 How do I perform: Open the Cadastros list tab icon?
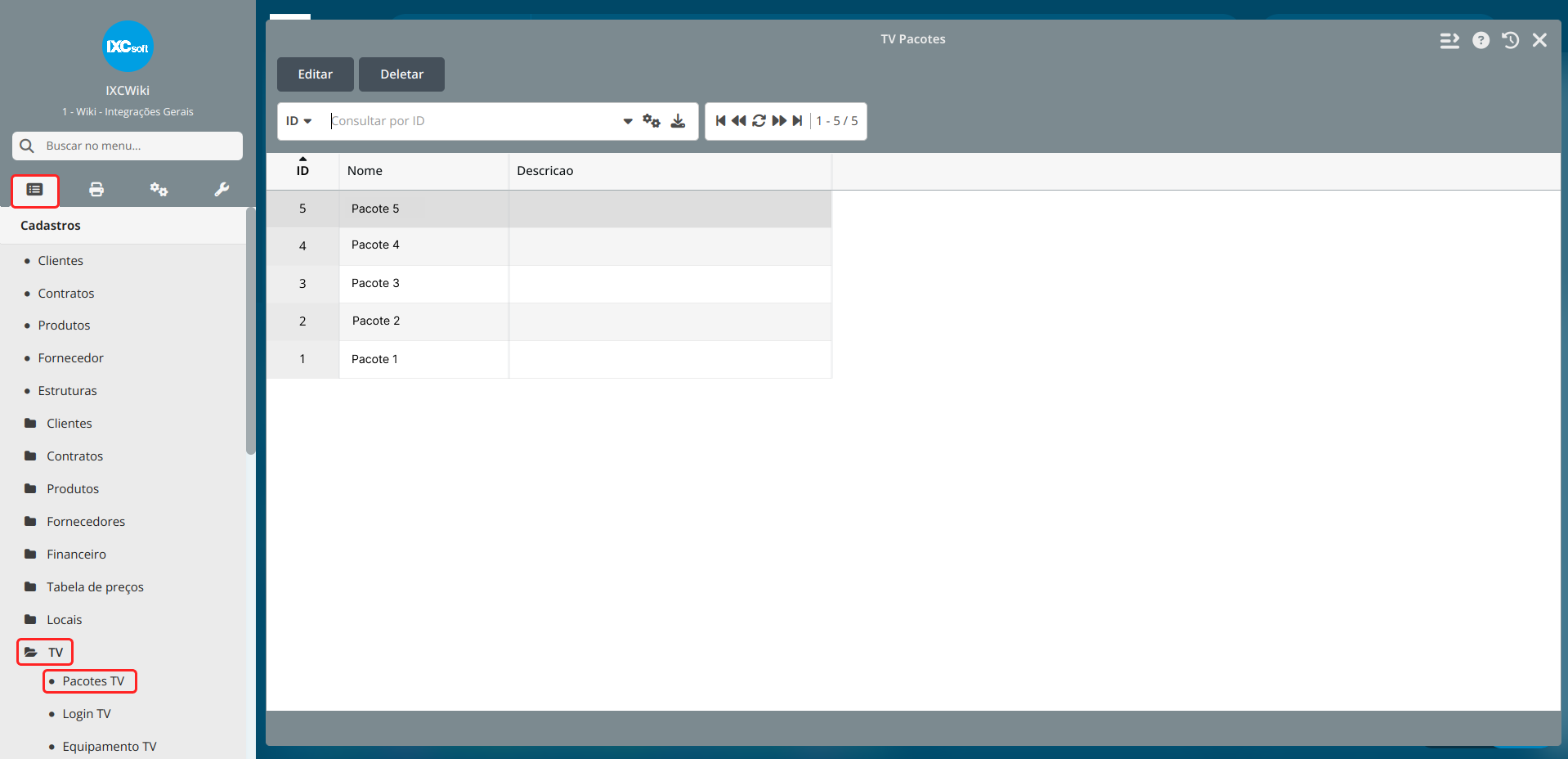click(x=34, y=190)
